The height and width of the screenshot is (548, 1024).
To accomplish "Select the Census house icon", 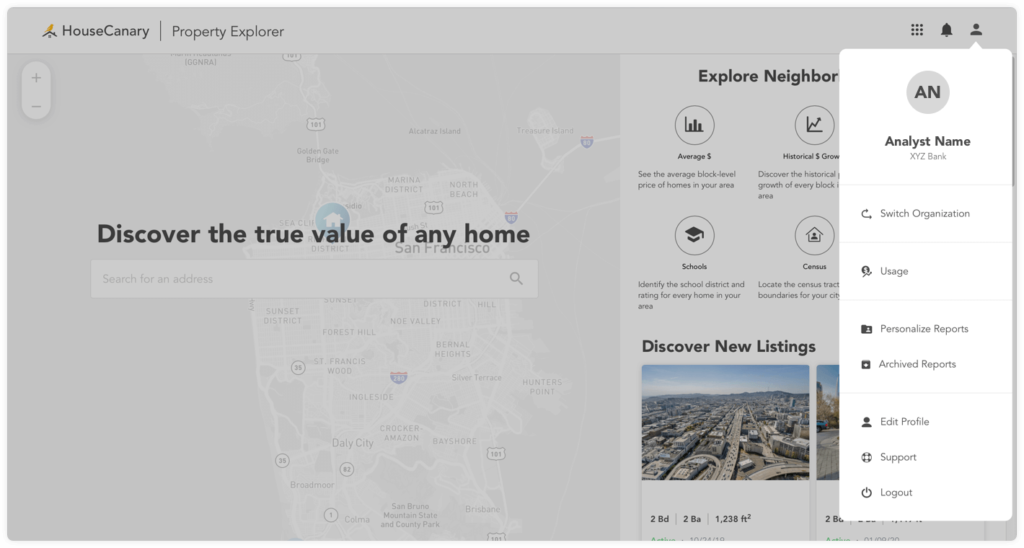I will 814,235.
